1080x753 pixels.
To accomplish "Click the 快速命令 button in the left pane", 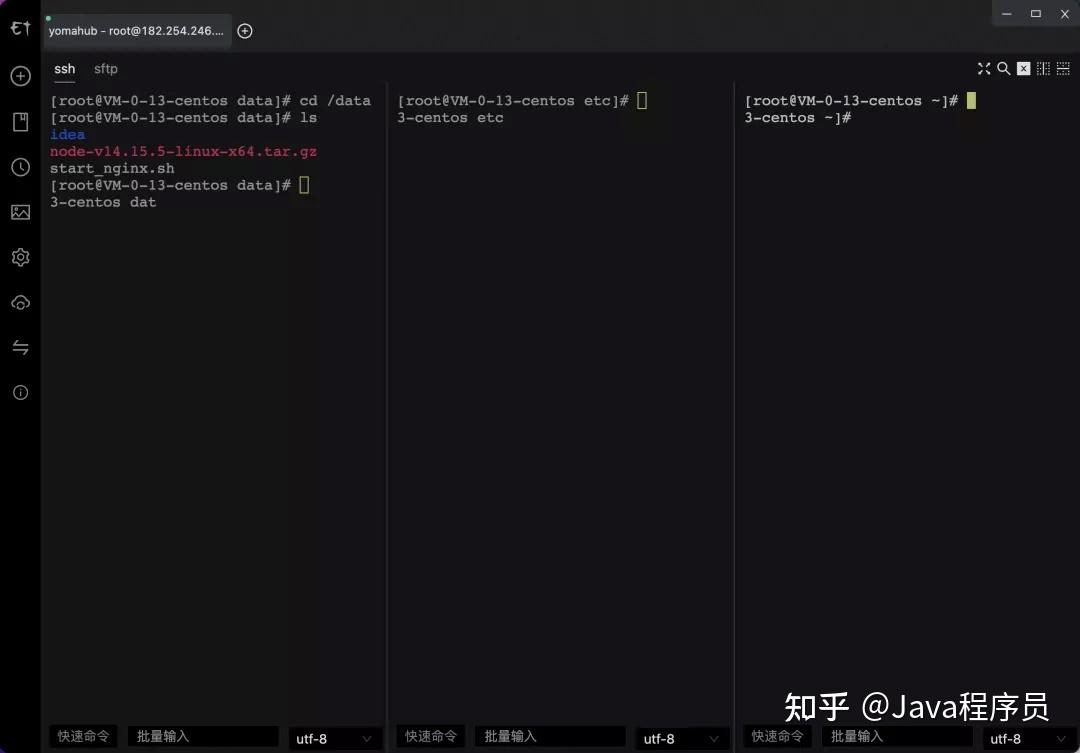I will [x=83, y=736].
